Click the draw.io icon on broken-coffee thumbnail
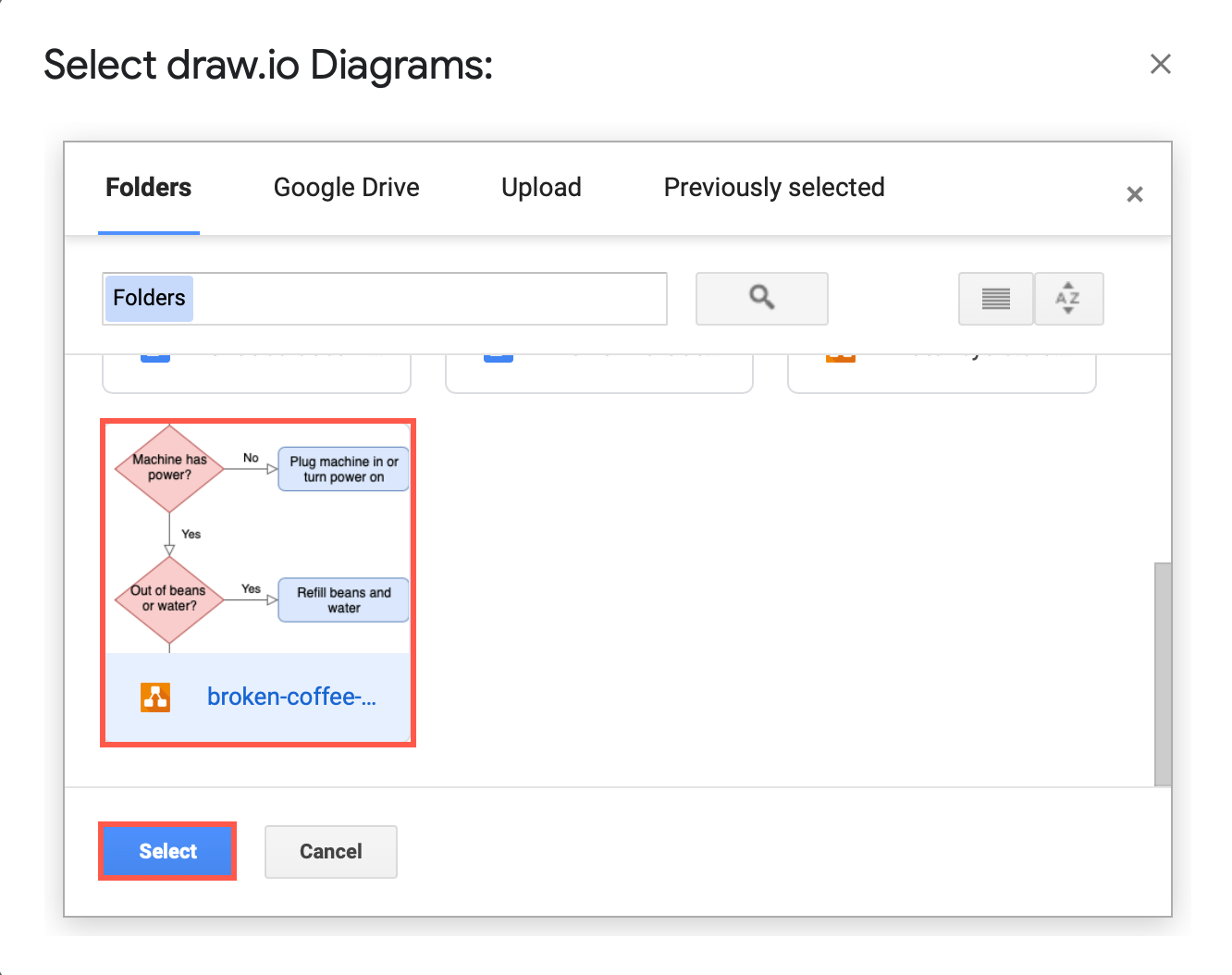 click(x=154, y=697)
